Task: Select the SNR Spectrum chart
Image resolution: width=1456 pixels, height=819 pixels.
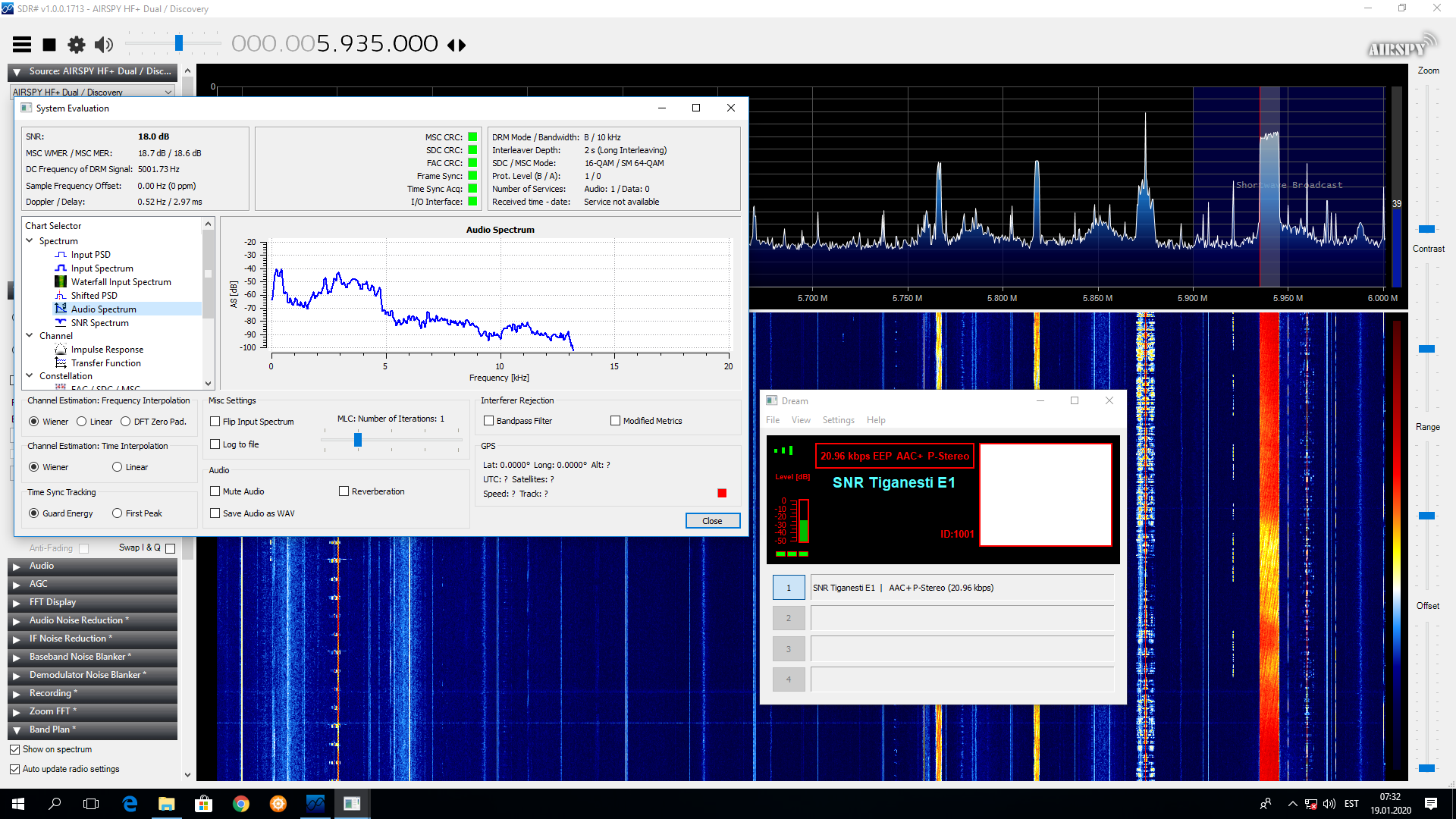Action: point(99,323)
